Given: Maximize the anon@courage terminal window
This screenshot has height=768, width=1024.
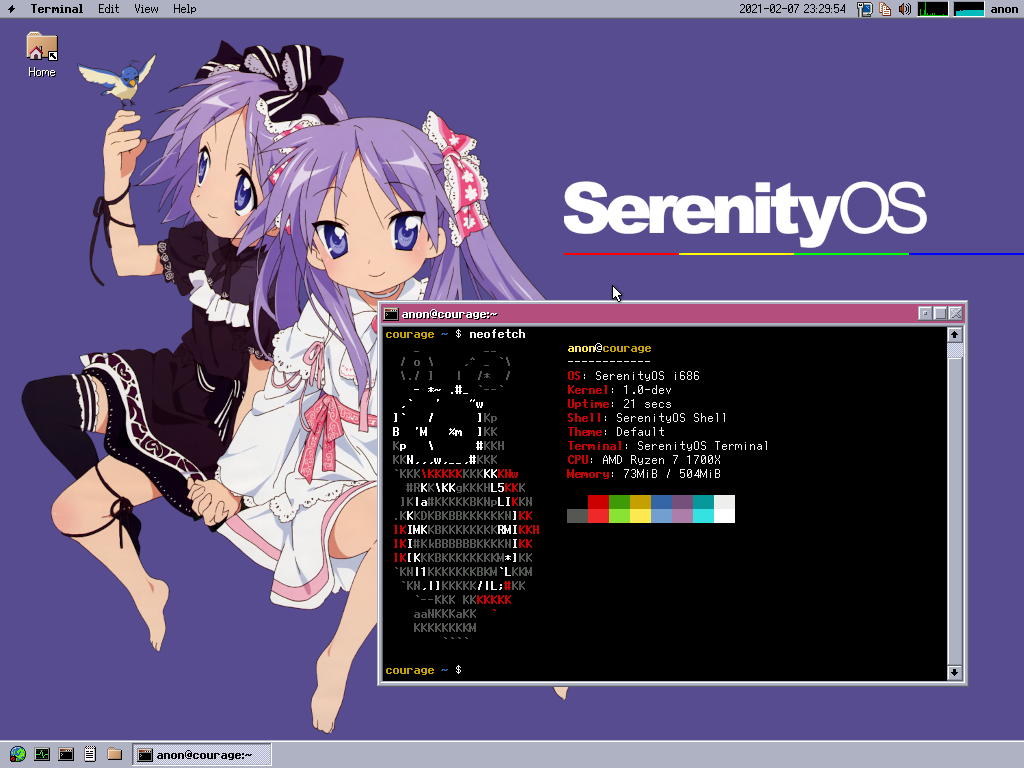Looking at the screenshot, I should tap(940, 313).
